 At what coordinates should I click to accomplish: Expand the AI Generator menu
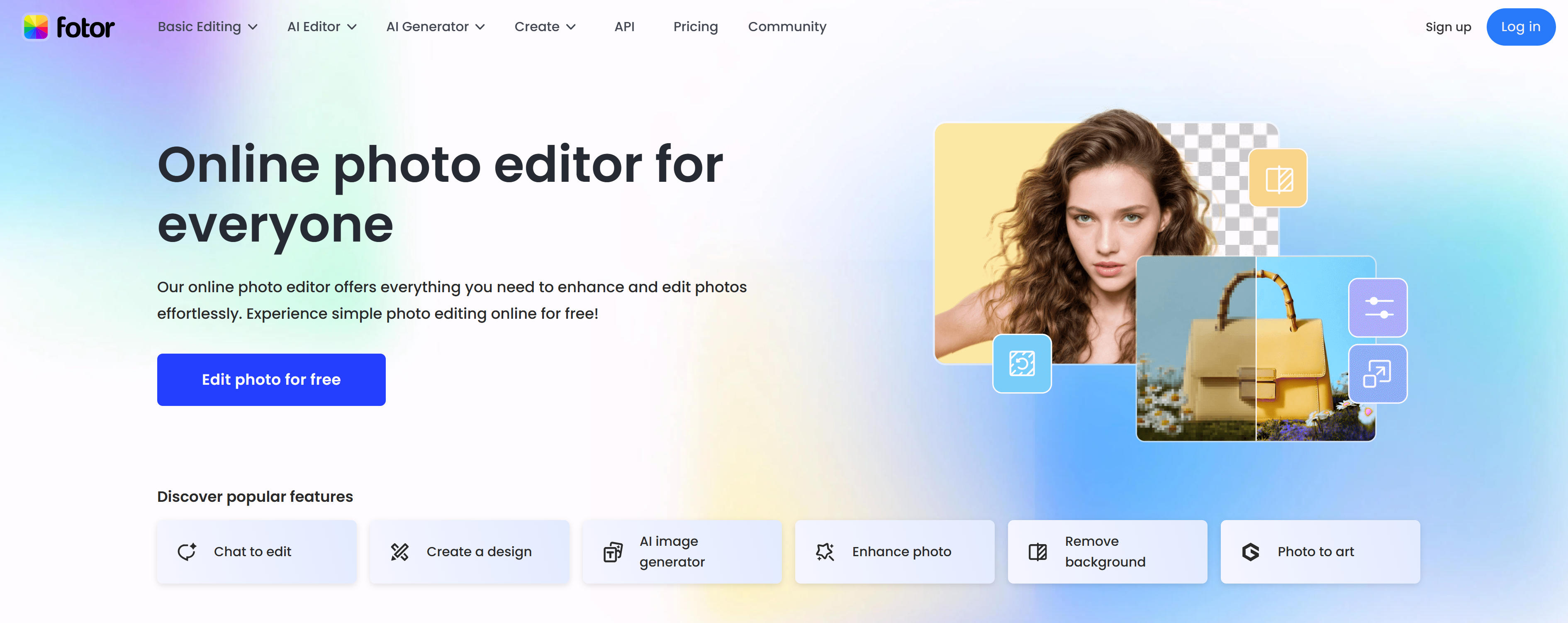click(x=435, y=27)
